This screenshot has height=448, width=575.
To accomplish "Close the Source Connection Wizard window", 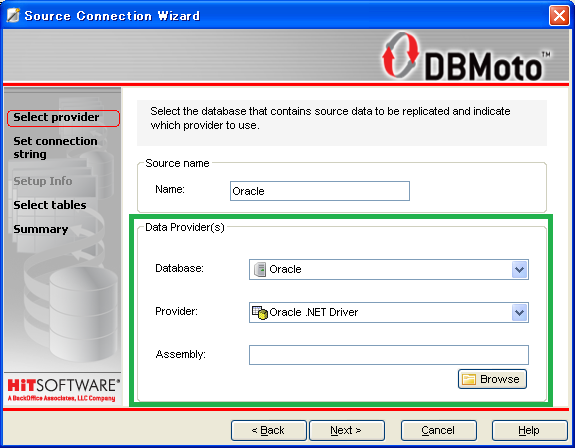I will click(559, 16).
